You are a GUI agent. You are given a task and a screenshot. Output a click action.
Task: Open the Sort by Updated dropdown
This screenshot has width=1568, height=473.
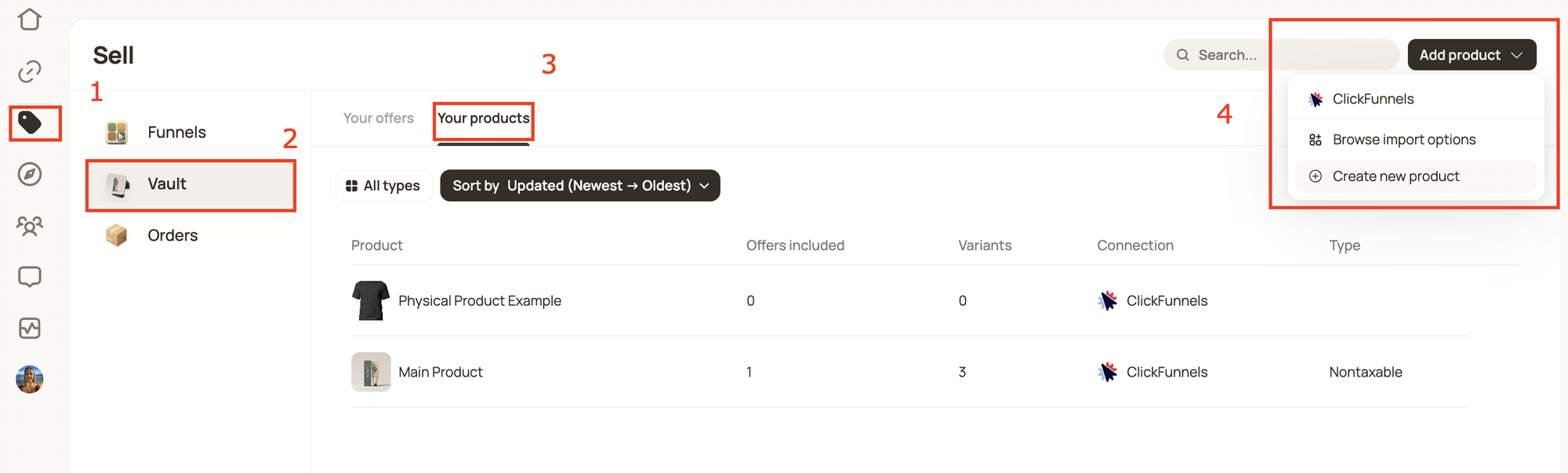pos(580,186)
